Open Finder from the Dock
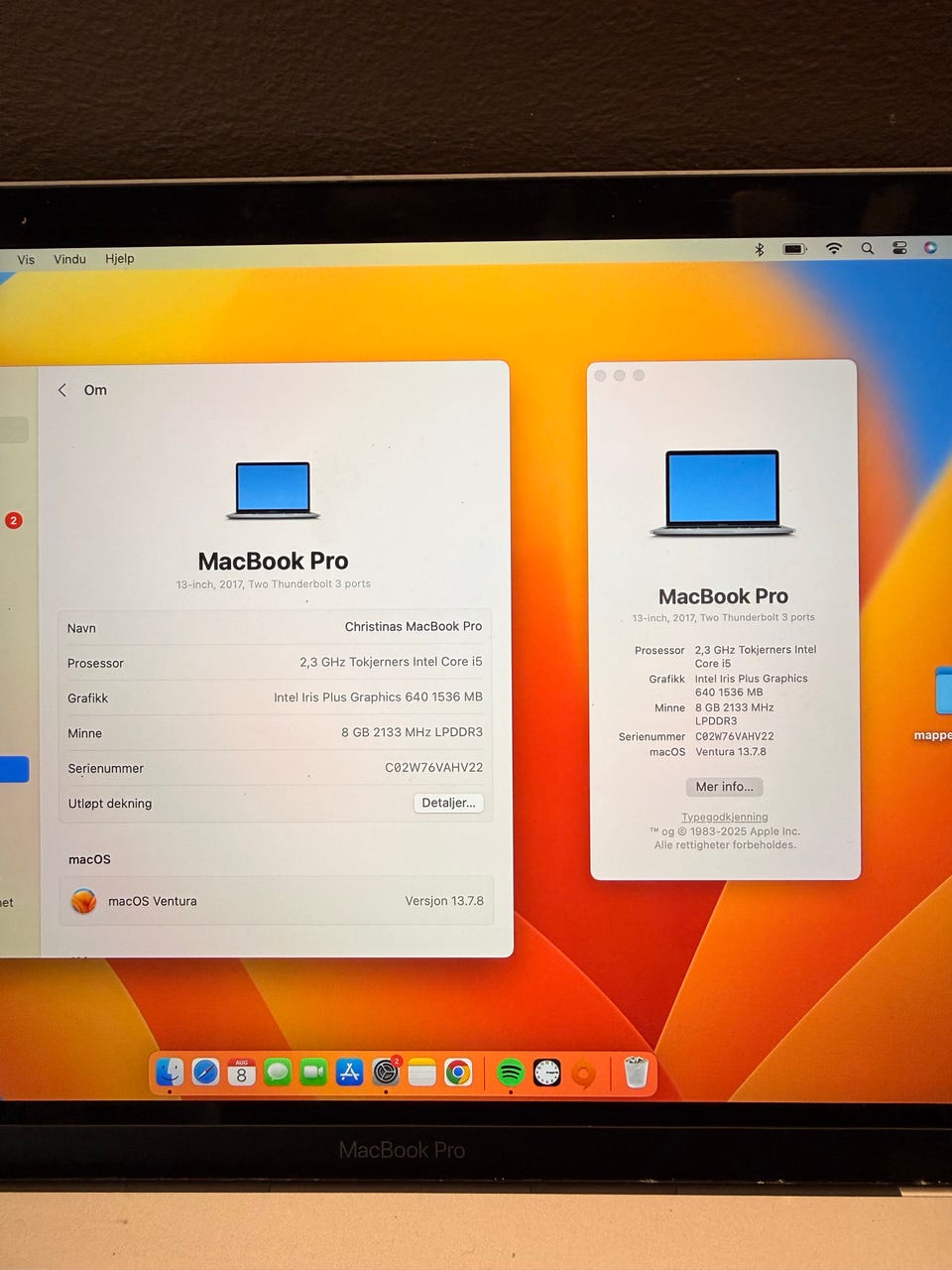 point(170,1072)
